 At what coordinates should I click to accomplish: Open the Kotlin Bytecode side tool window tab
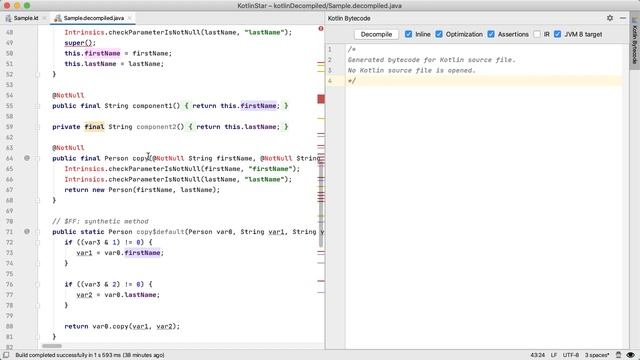pos(635,41)
